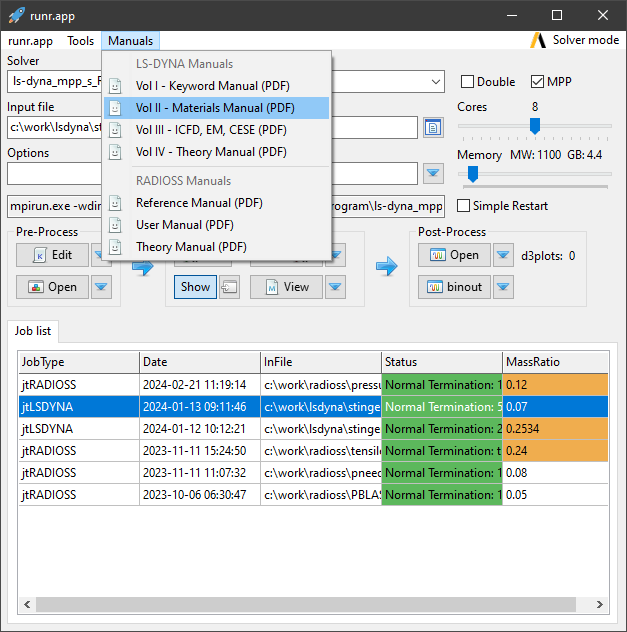Open the Tools menu

coord(81,41)
